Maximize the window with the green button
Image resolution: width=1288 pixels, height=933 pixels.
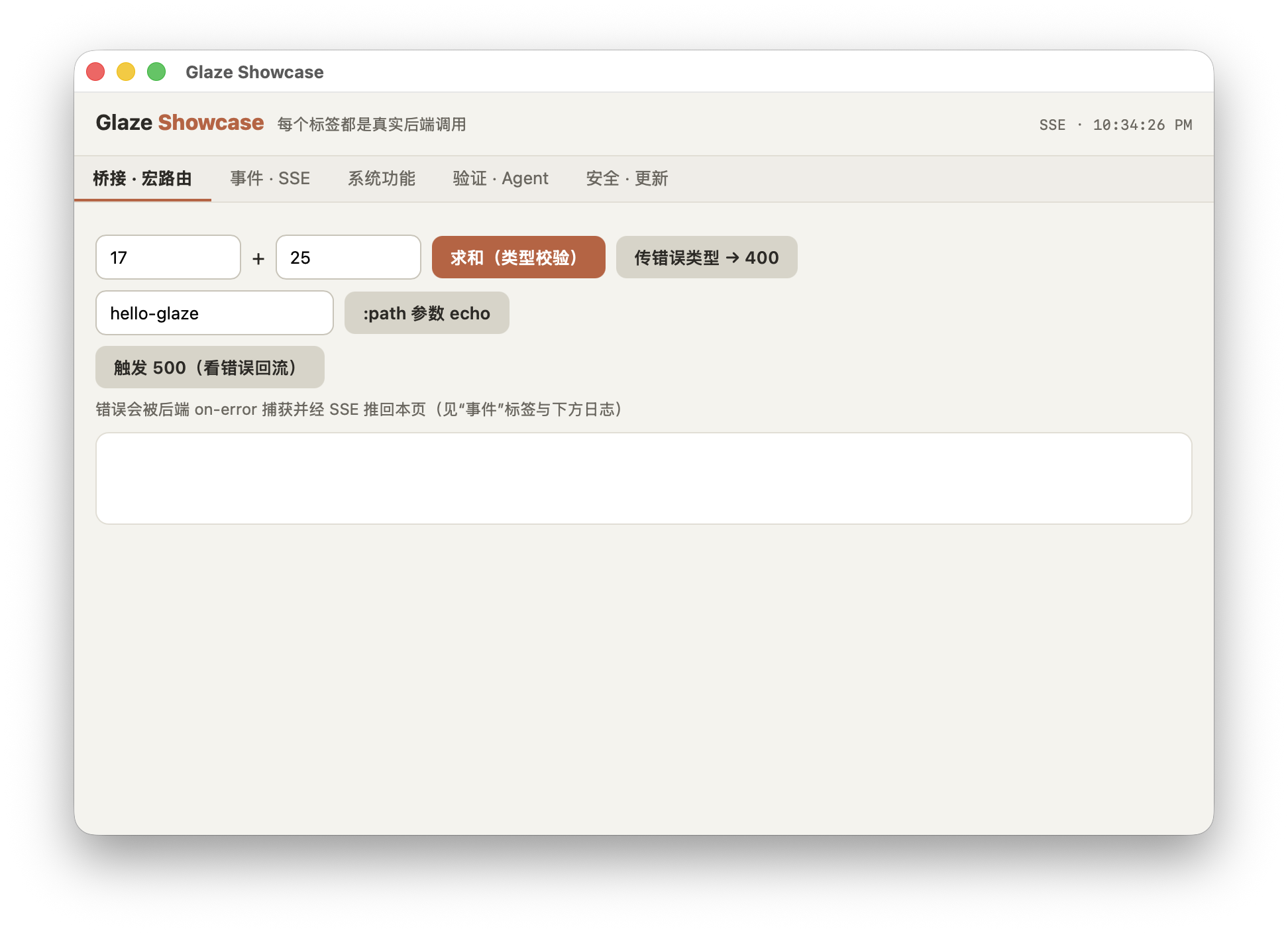pos(156,72)
